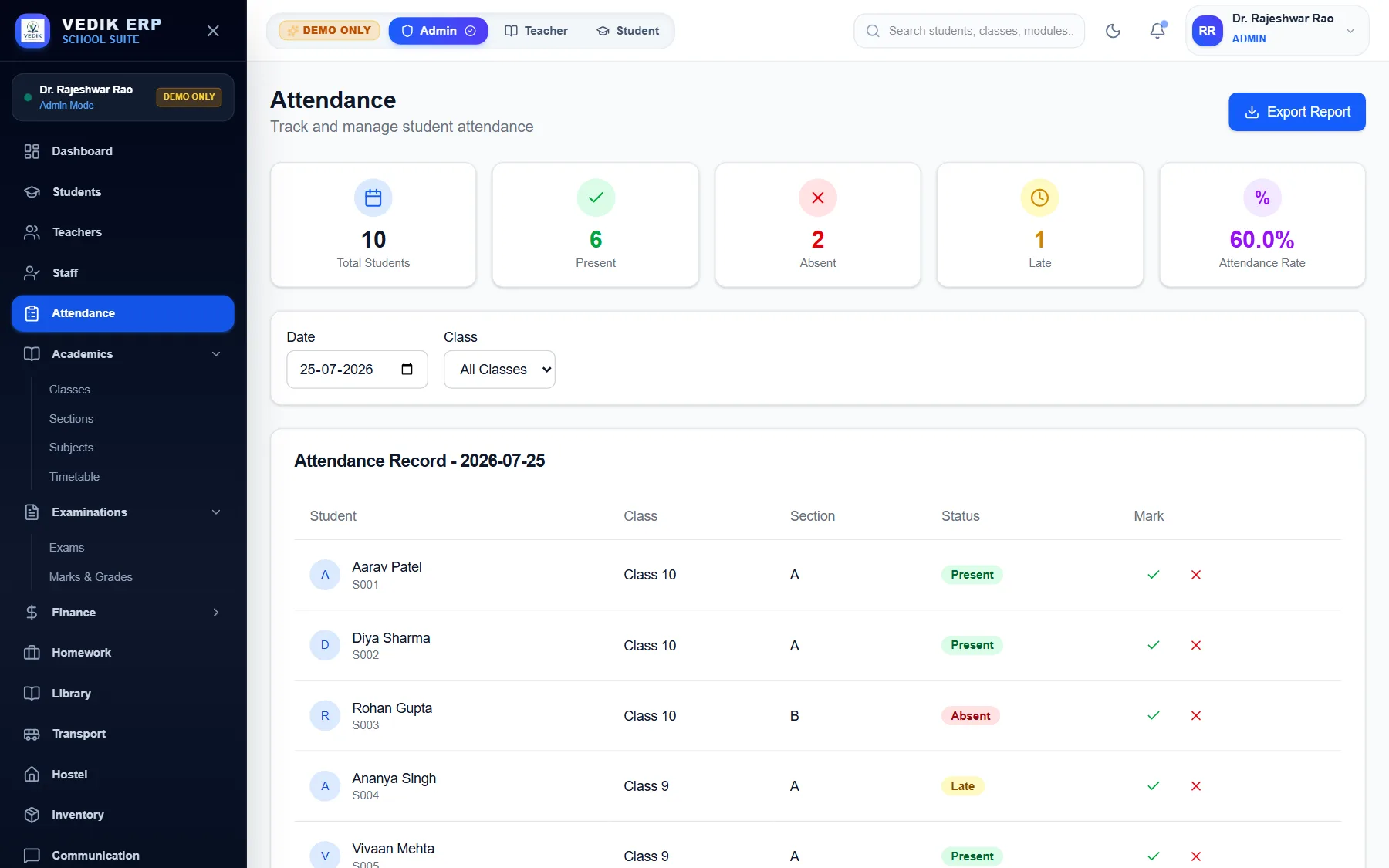This screenshot has height=868, width=1389.
Task: Open Marks & Grades link
Action: (90, 577)
